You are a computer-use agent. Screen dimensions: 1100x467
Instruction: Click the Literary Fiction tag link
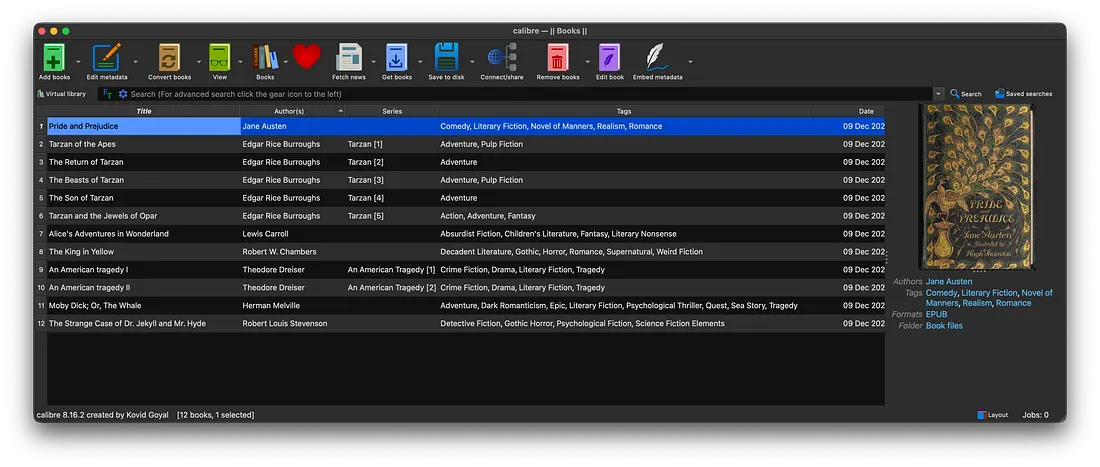pos(989,293)
